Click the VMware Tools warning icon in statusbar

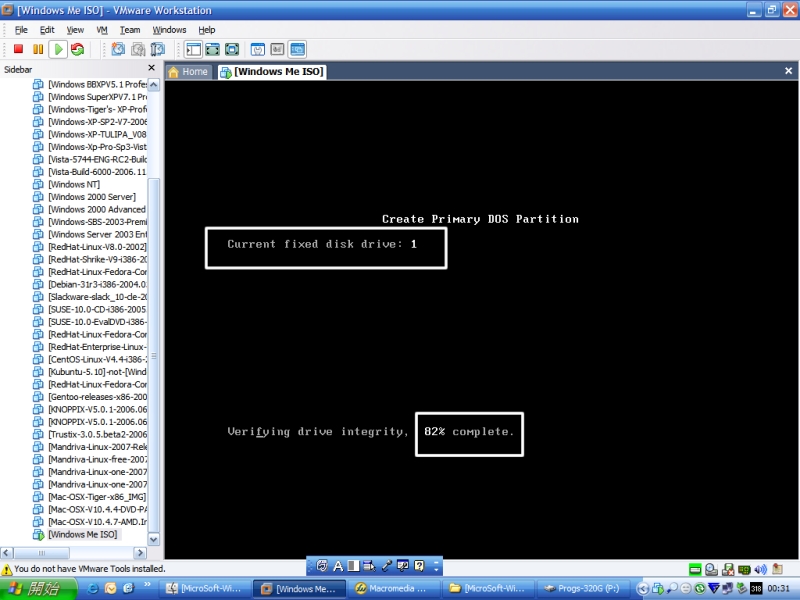[7, 569]
